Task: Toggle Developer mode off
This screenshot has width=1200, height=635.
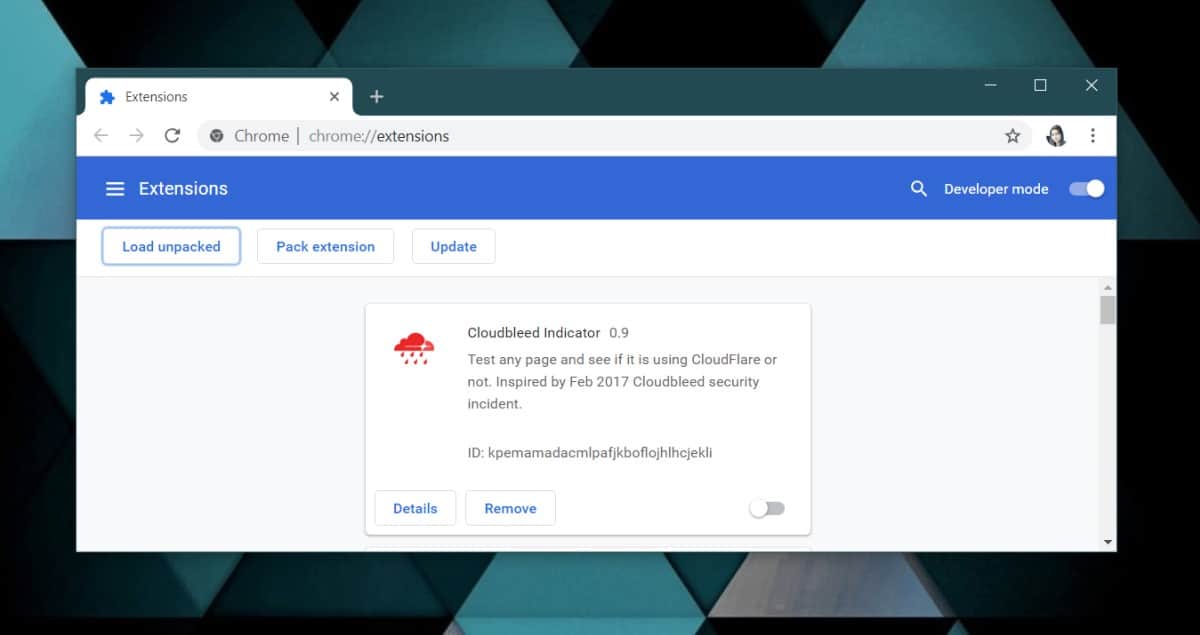Action: click(1085, 188)
